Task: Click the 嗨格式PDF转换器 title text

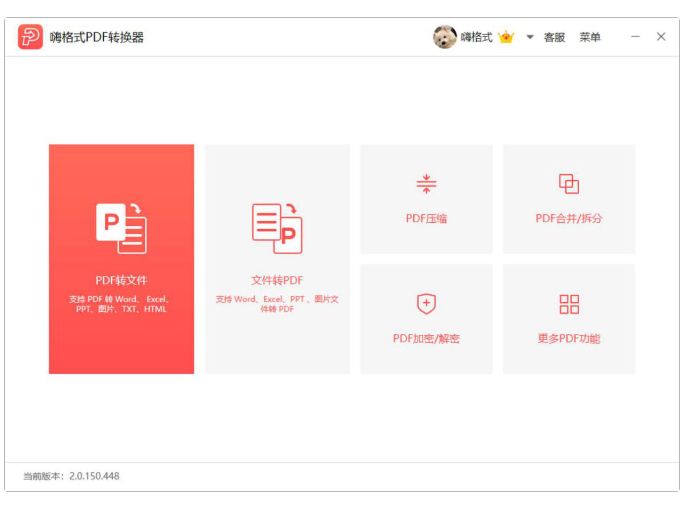Action: (97, 37)
